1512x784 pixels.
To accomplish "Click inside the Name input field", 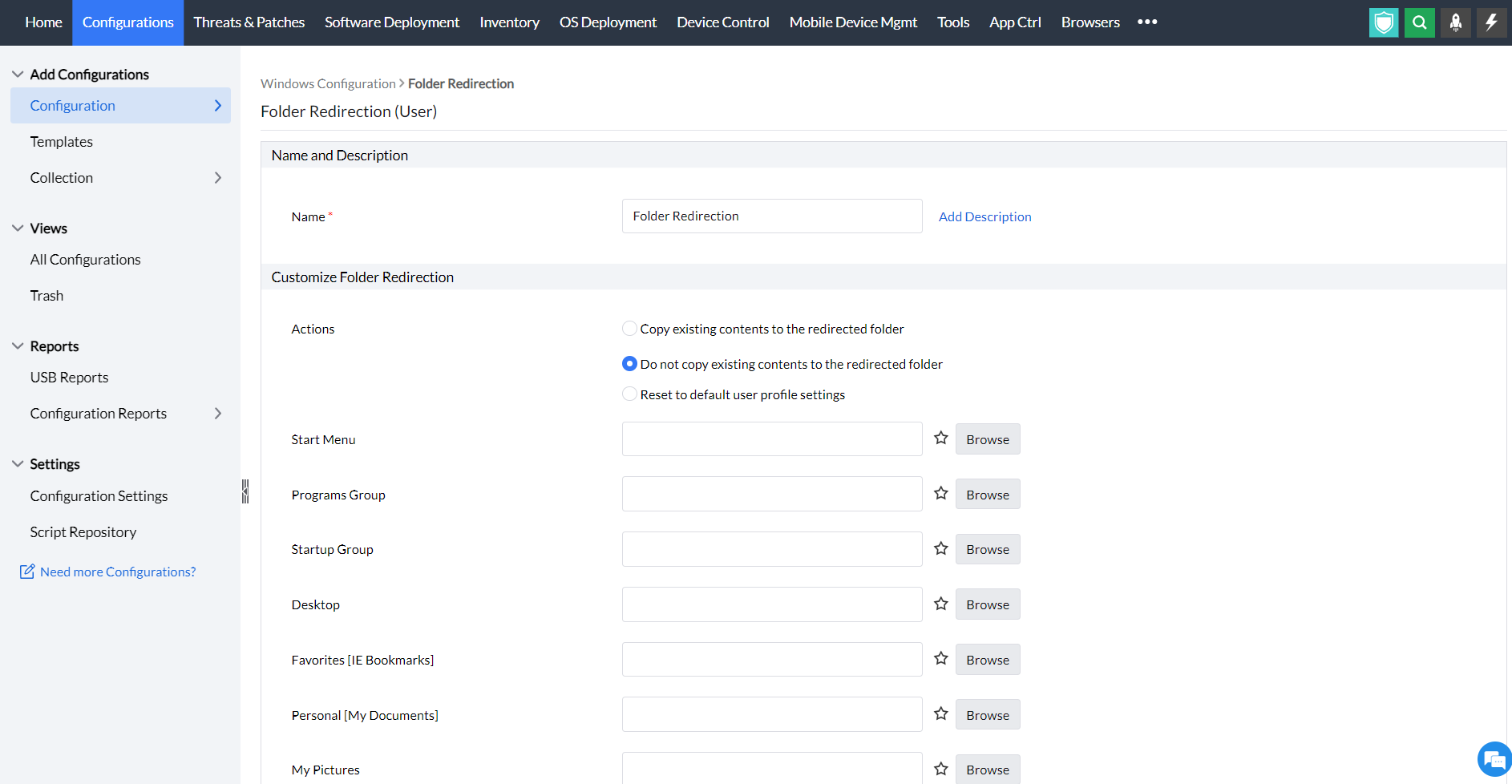I will 771,216.
